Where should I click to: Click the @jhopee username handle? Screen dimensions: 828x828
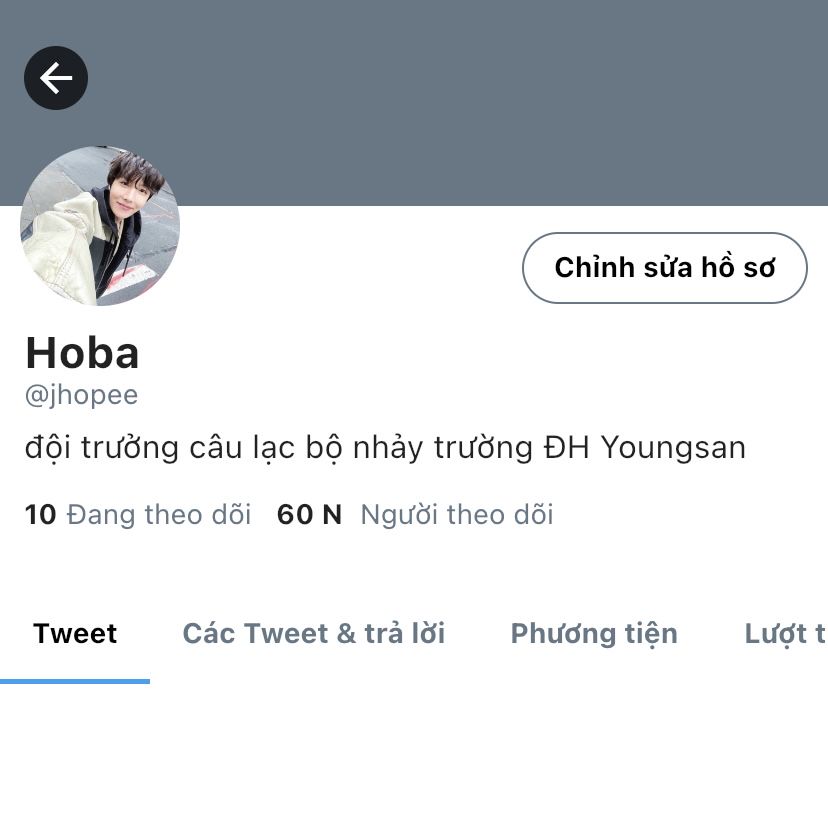pos(81,395)
